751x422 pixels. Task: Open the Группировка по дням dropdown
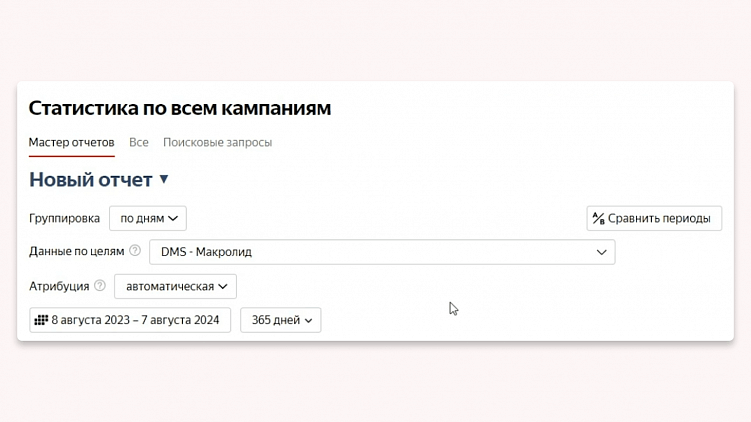148,218
